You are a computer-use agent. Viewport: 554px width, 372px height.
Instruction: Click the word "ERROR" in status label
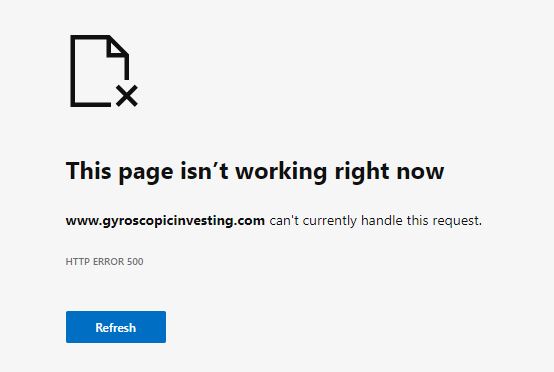108,261
